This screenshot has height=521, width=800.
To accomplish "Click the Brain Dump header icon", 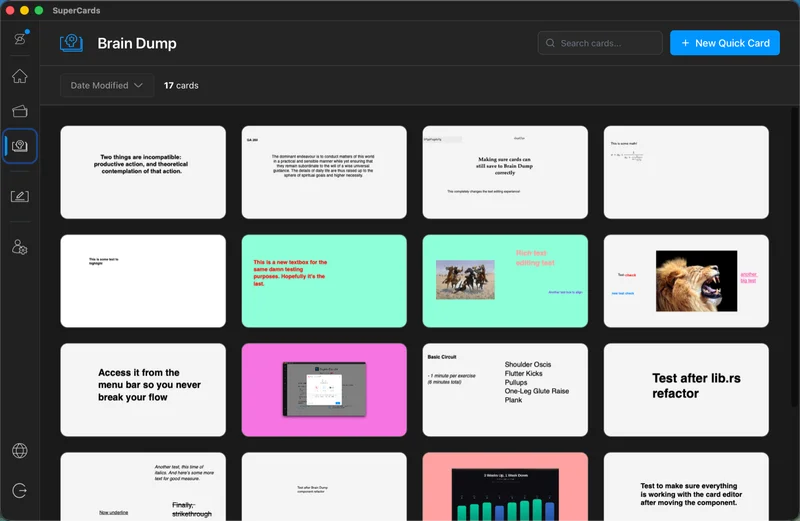I will tap(71, 43).
